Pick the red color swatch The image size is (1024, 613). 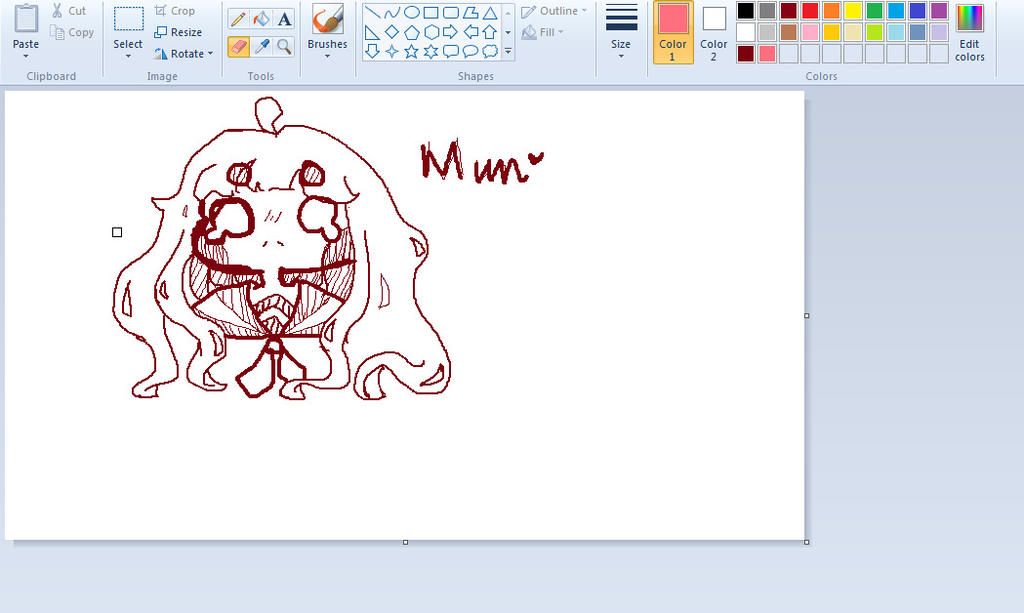tap(810, 10)
